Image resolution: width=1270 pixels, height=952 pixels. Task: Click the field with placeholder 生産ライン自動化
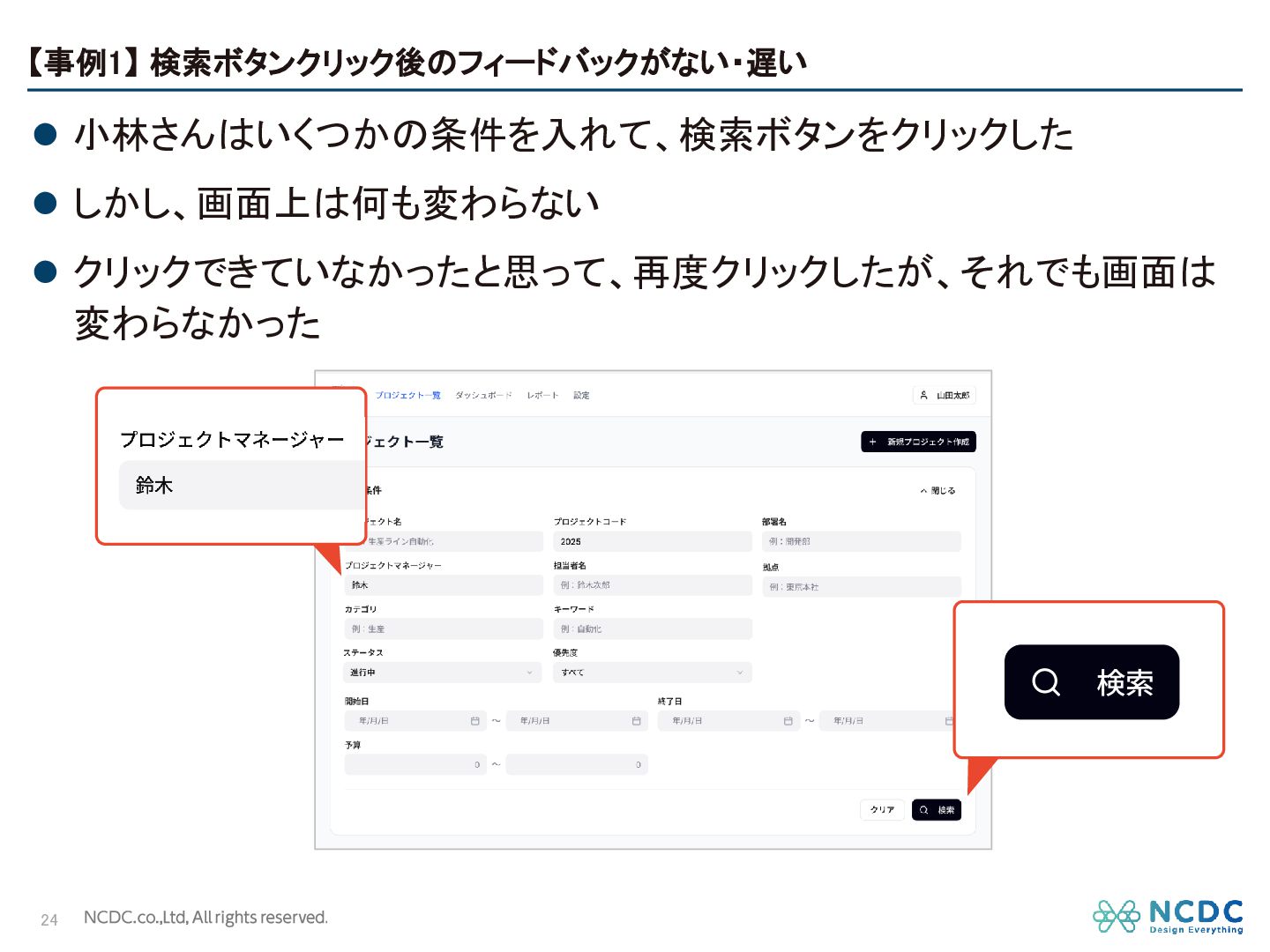coord(453,541)
